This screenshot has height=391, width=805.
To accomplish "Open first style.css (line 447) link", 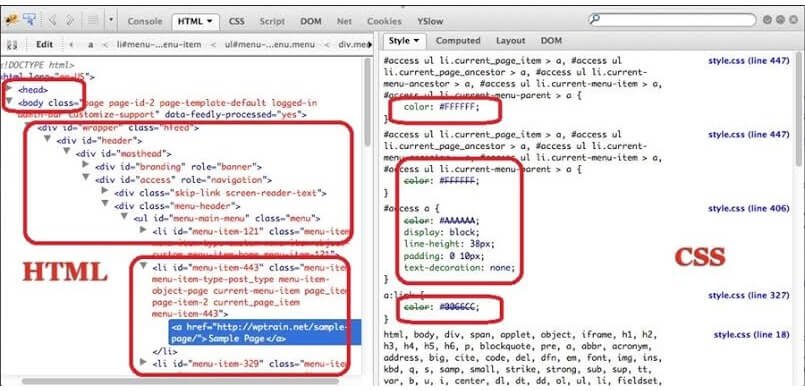I will (749, 61).
